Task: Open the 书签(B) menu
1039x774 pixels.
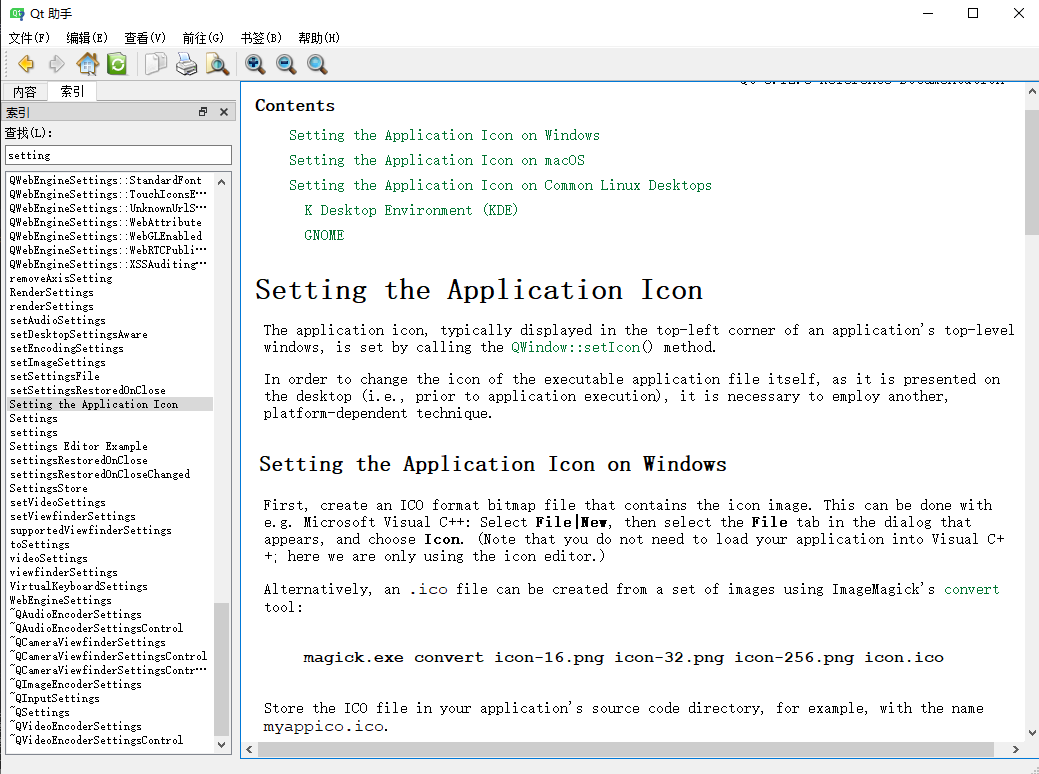Action: pos(261,38)
